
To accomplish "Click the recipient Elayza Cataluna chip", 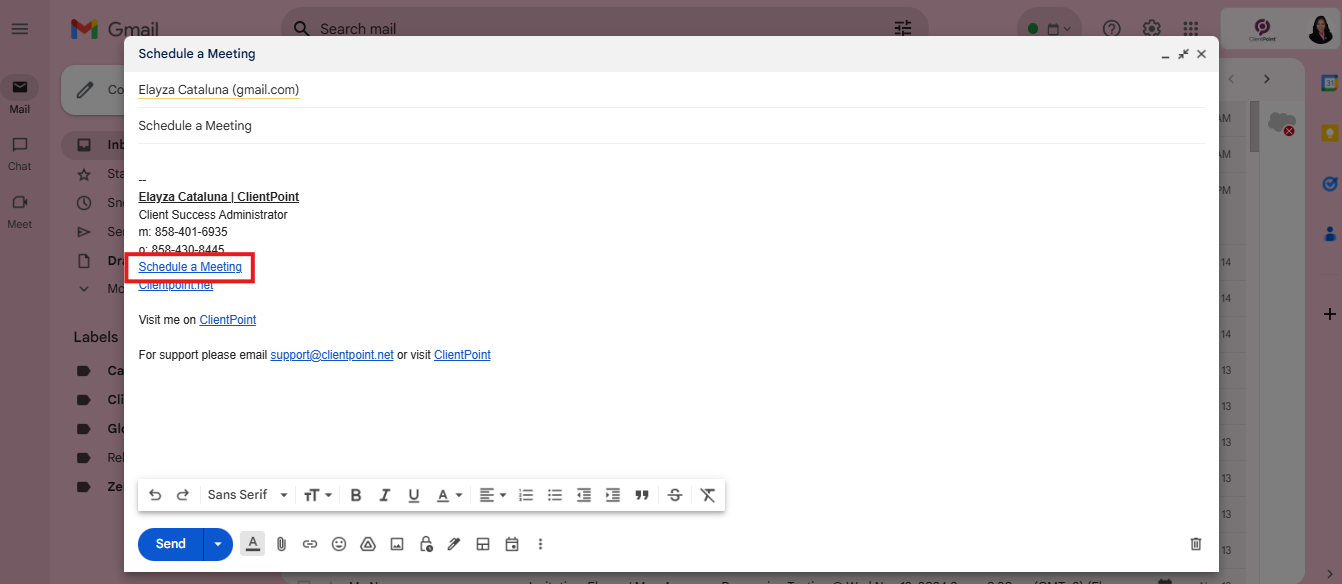I will (x=218, y=90).
